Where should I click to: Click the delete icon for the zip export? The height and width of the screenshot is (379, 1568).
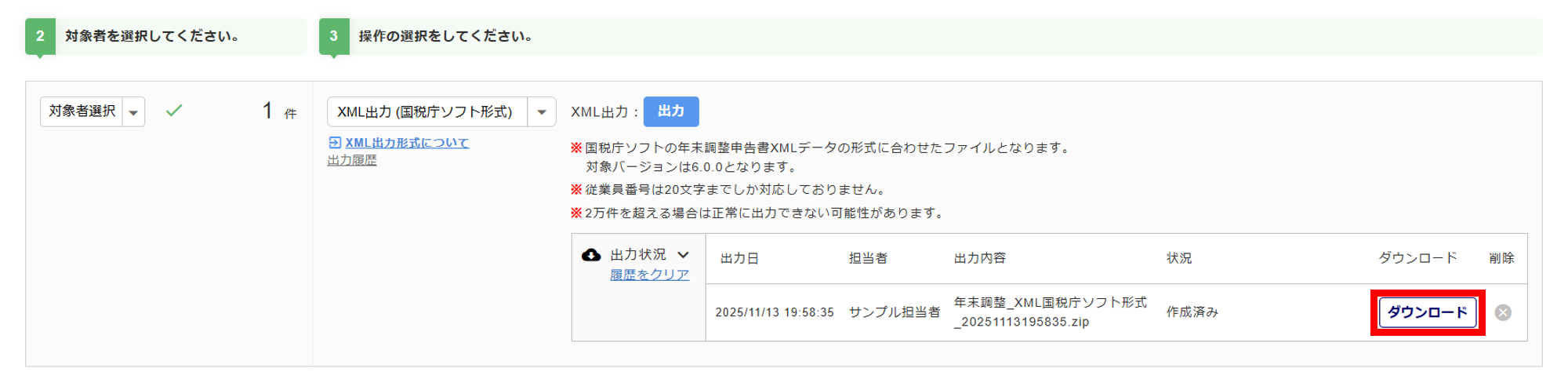pyautogui.click(x=1502, y=312)
